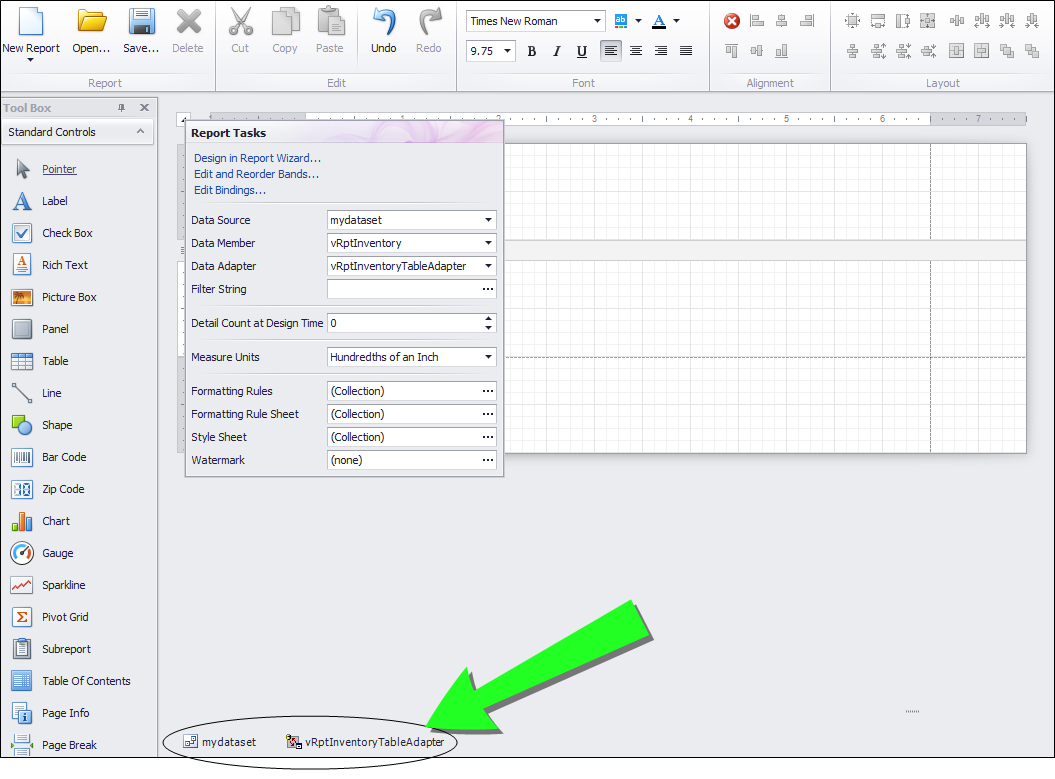Viewport: 1055px width, 779px height.
Task: Expand the New Report dropdown arrow
Action: click(x=30, y=61)
